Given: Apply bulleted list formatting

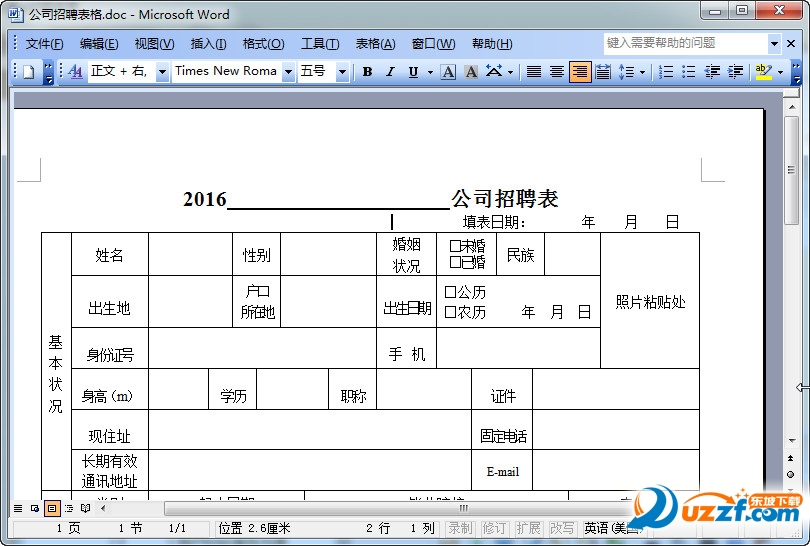Looking at the screenshot, I should [x=689, y=72].
